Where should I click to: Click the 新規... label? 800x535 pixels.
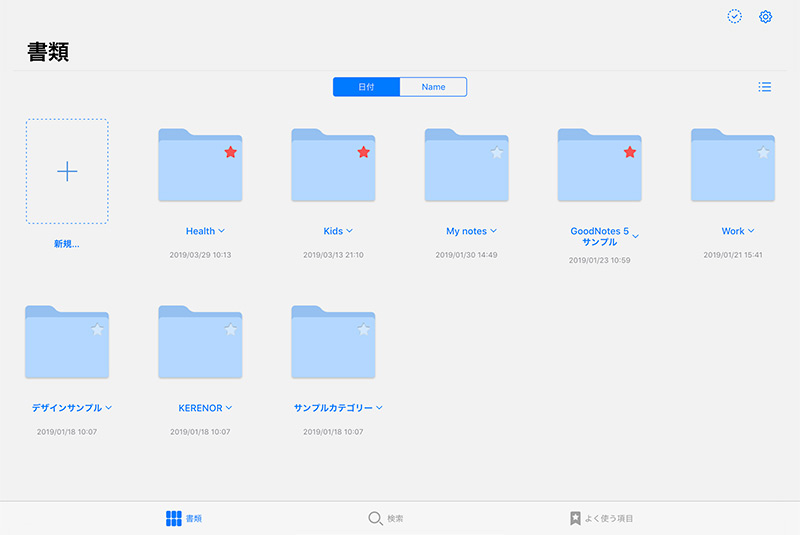(67, 244)
